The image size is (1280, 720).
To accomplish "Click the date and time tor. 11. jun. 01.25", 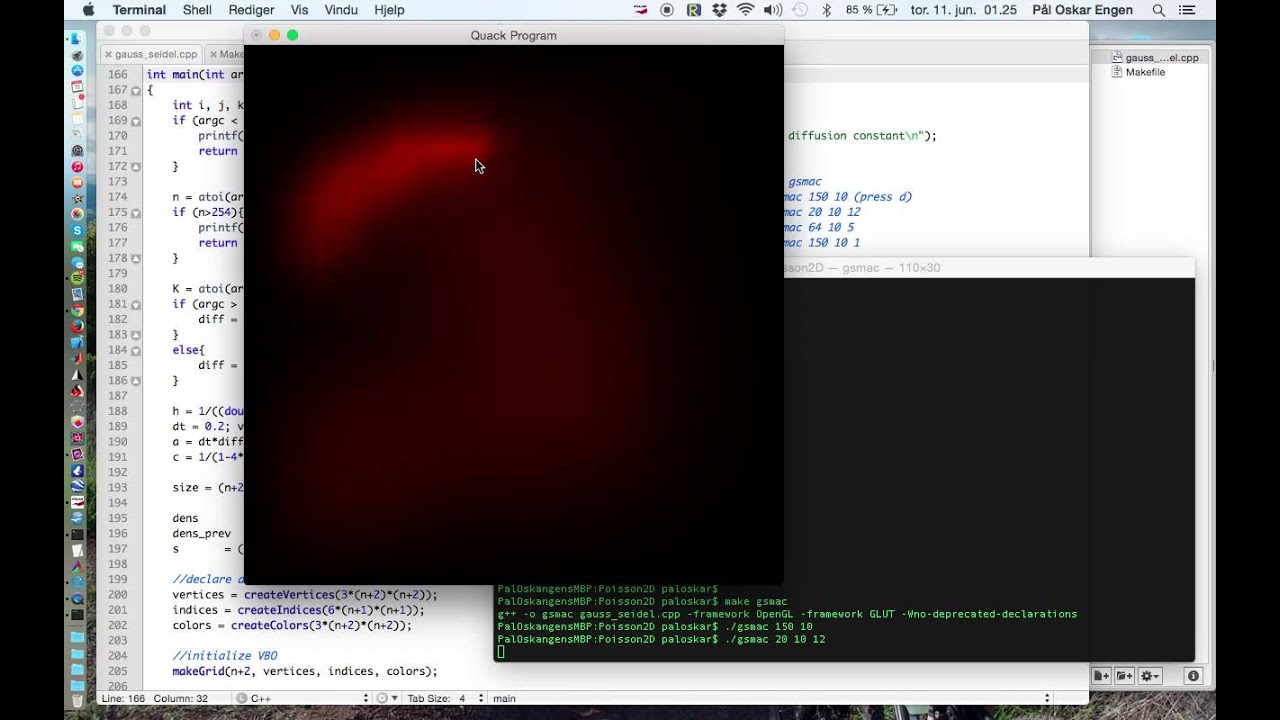I will click(x=964, y=10).
